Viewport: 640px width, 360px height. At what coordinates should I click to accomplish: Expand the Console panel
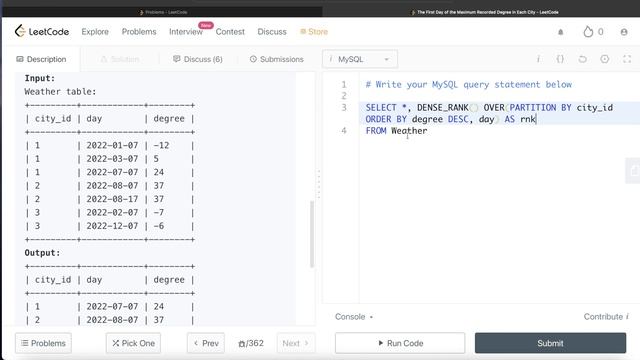pyautogui.click(x=354, y=317)
